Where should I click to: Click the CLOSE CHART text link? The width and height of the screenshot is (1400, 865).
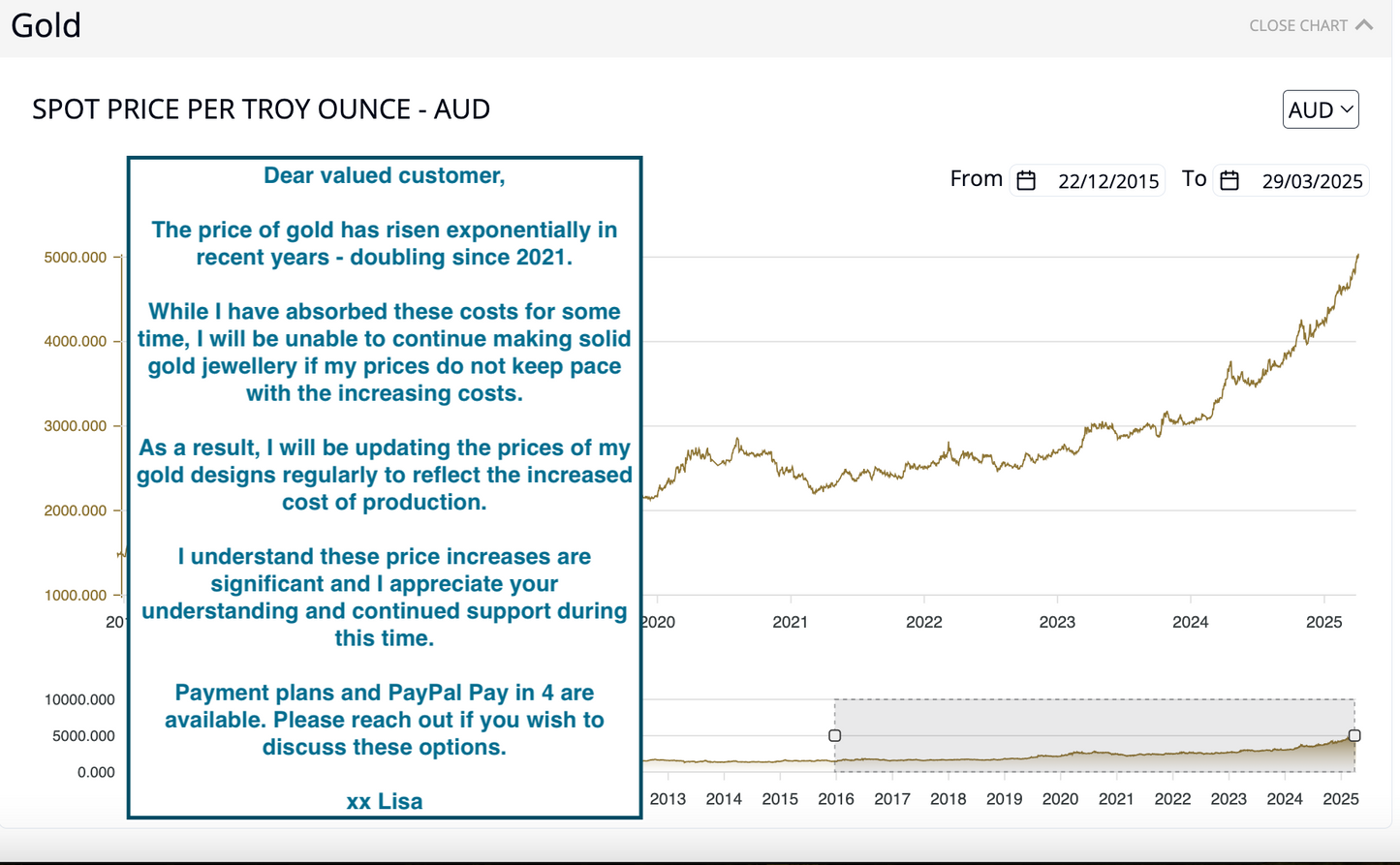click(1297, 26)
